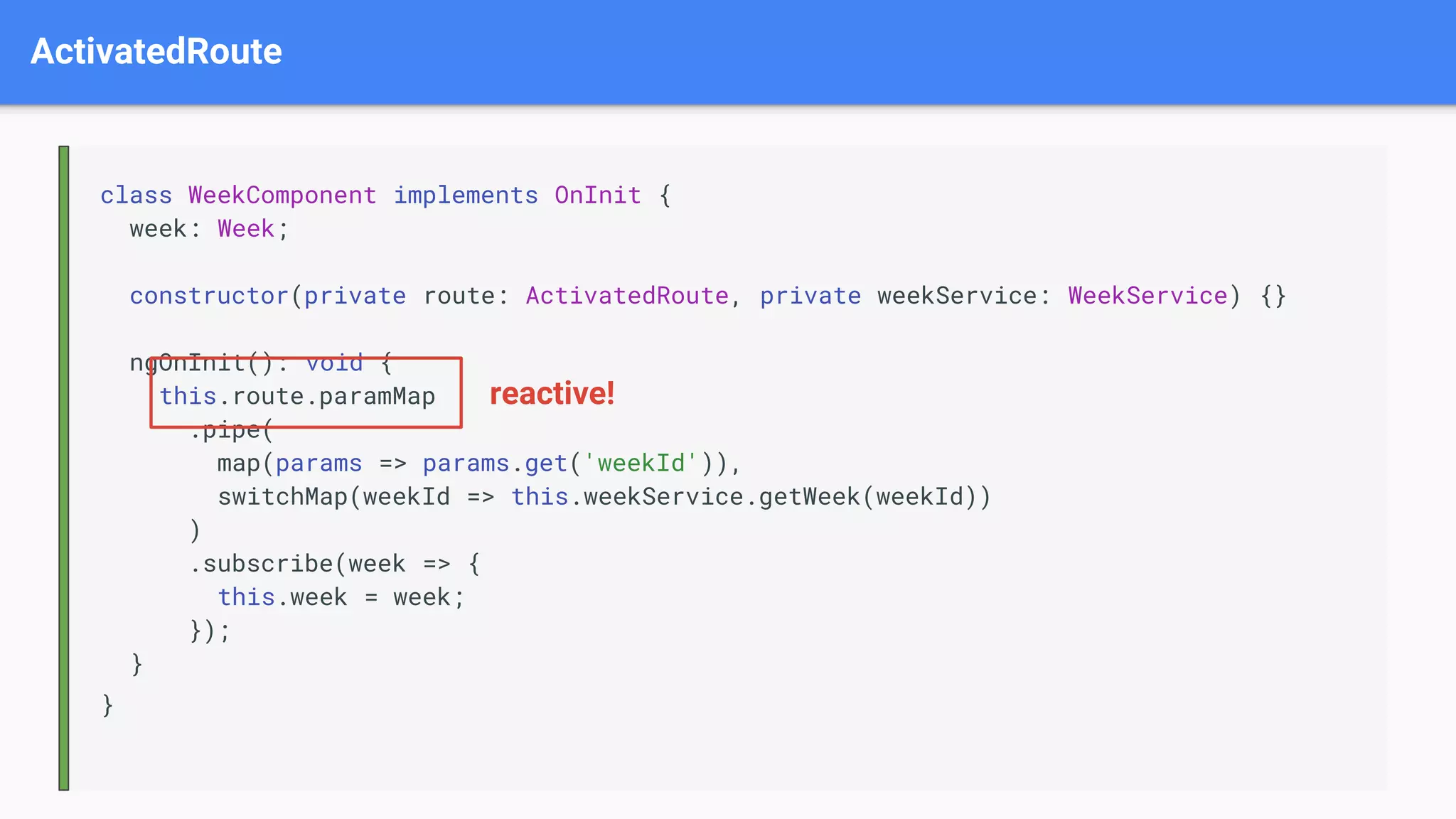Click 'this.route.paramMap' code text

(297, 397)
